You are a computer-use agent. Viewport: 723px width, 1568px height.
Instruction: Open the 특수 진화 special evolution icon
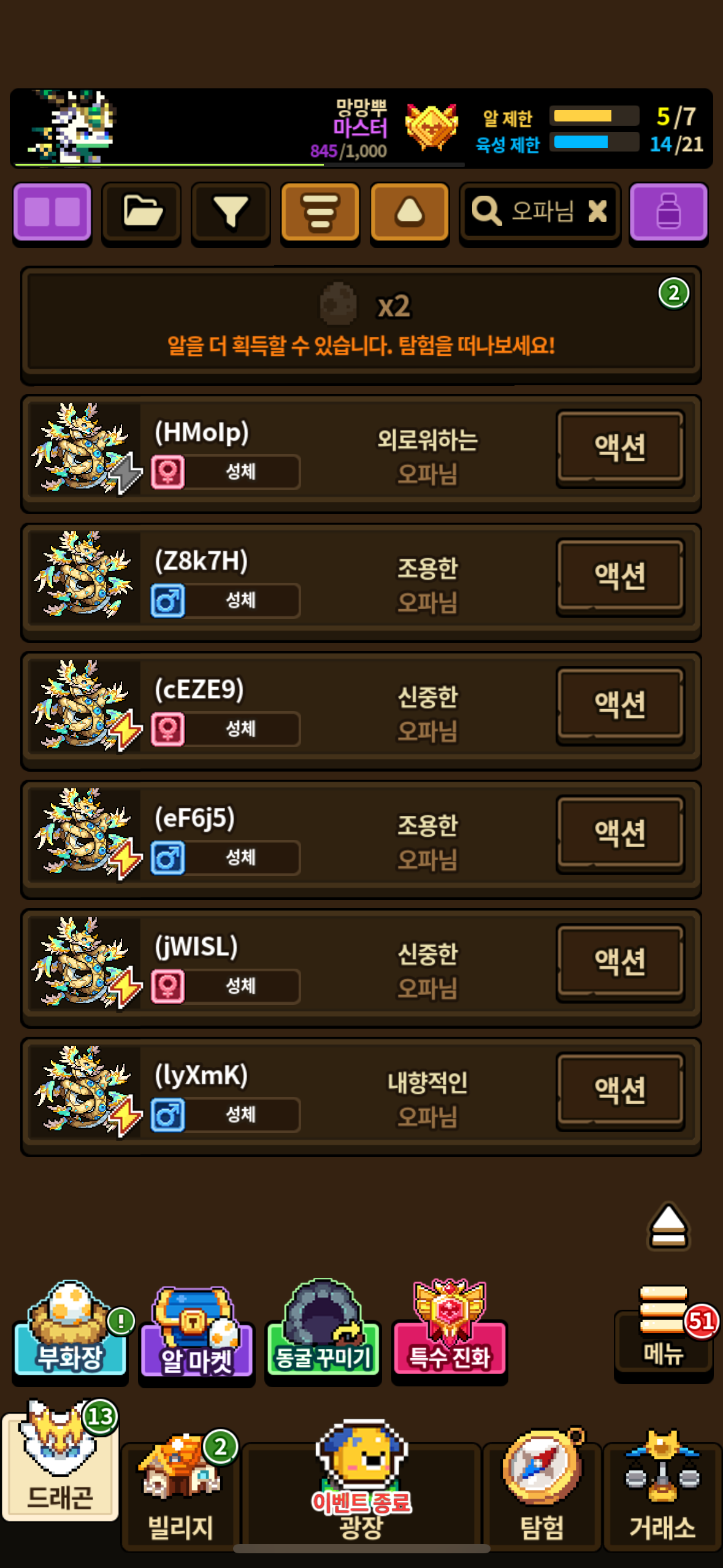point(449,1329)
